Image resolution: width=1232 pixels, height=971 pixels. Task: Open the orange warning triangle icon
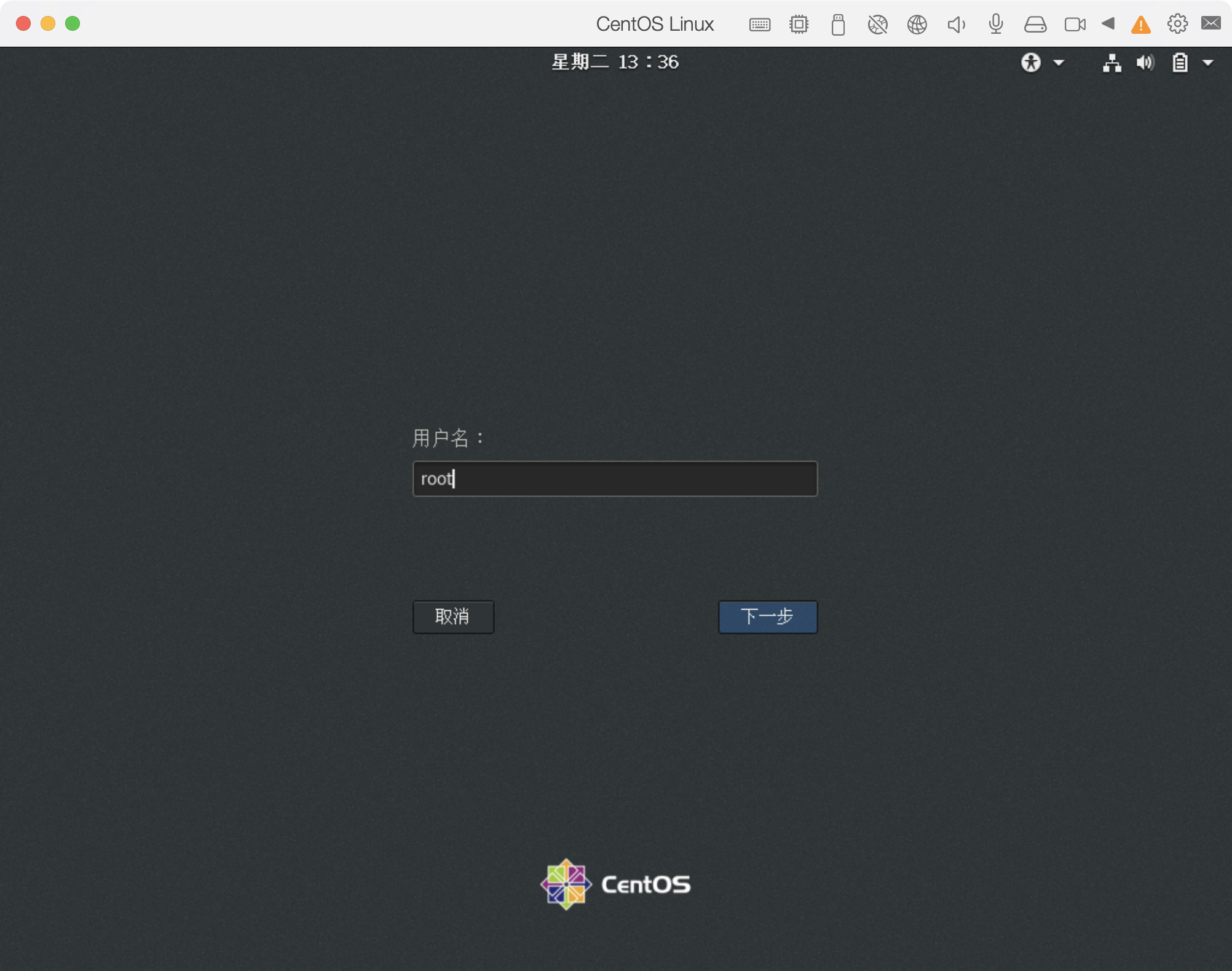coord(1141,25)
